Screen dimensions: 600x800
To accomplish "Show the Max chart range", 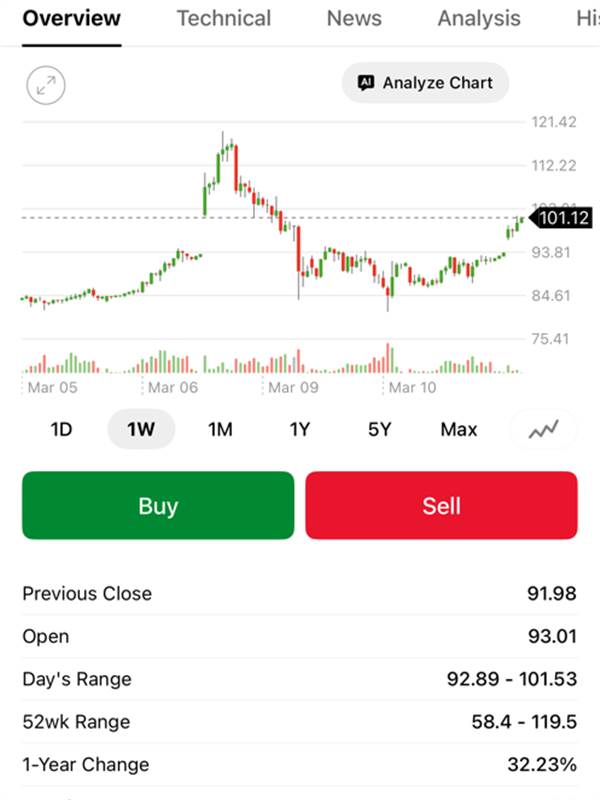I will [x=459, y=430].
